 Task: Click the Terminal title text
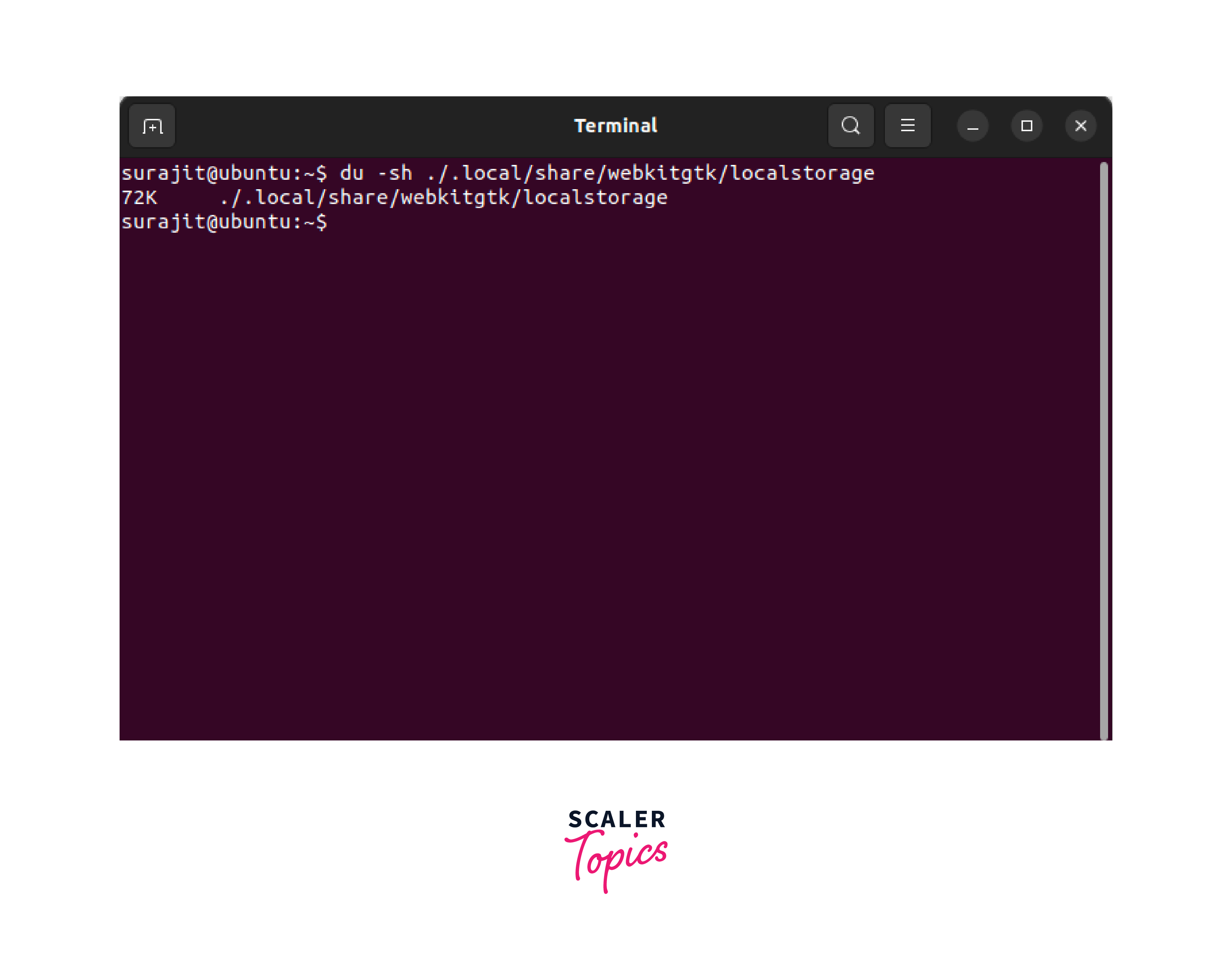tap(615, 126)
